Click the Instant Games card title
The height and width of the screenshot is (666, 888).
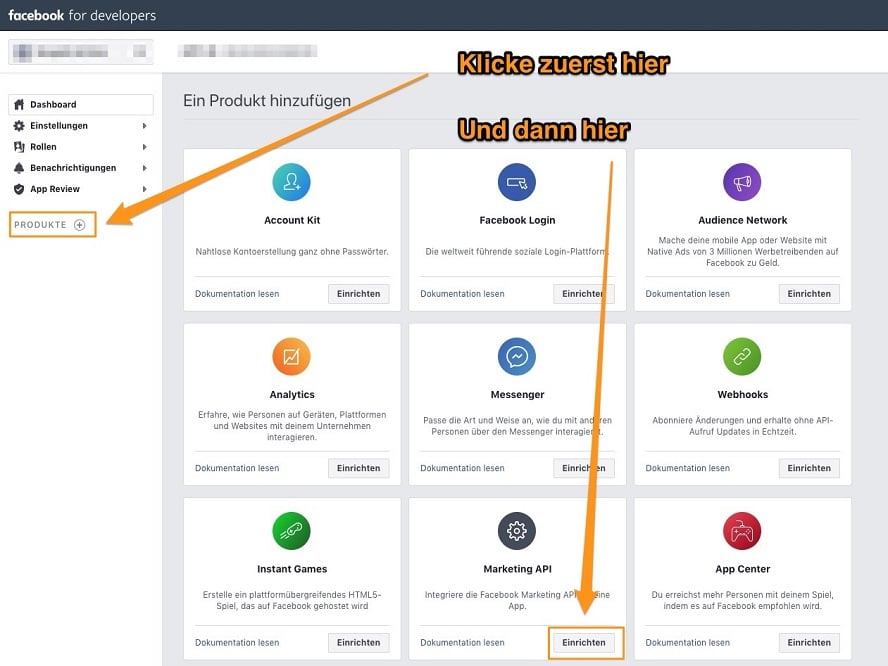[292, 569]
